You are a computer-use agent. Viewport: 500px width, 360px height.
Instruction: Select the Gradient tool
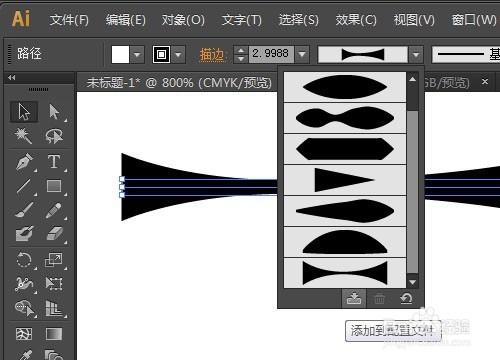tap(54, 334)
